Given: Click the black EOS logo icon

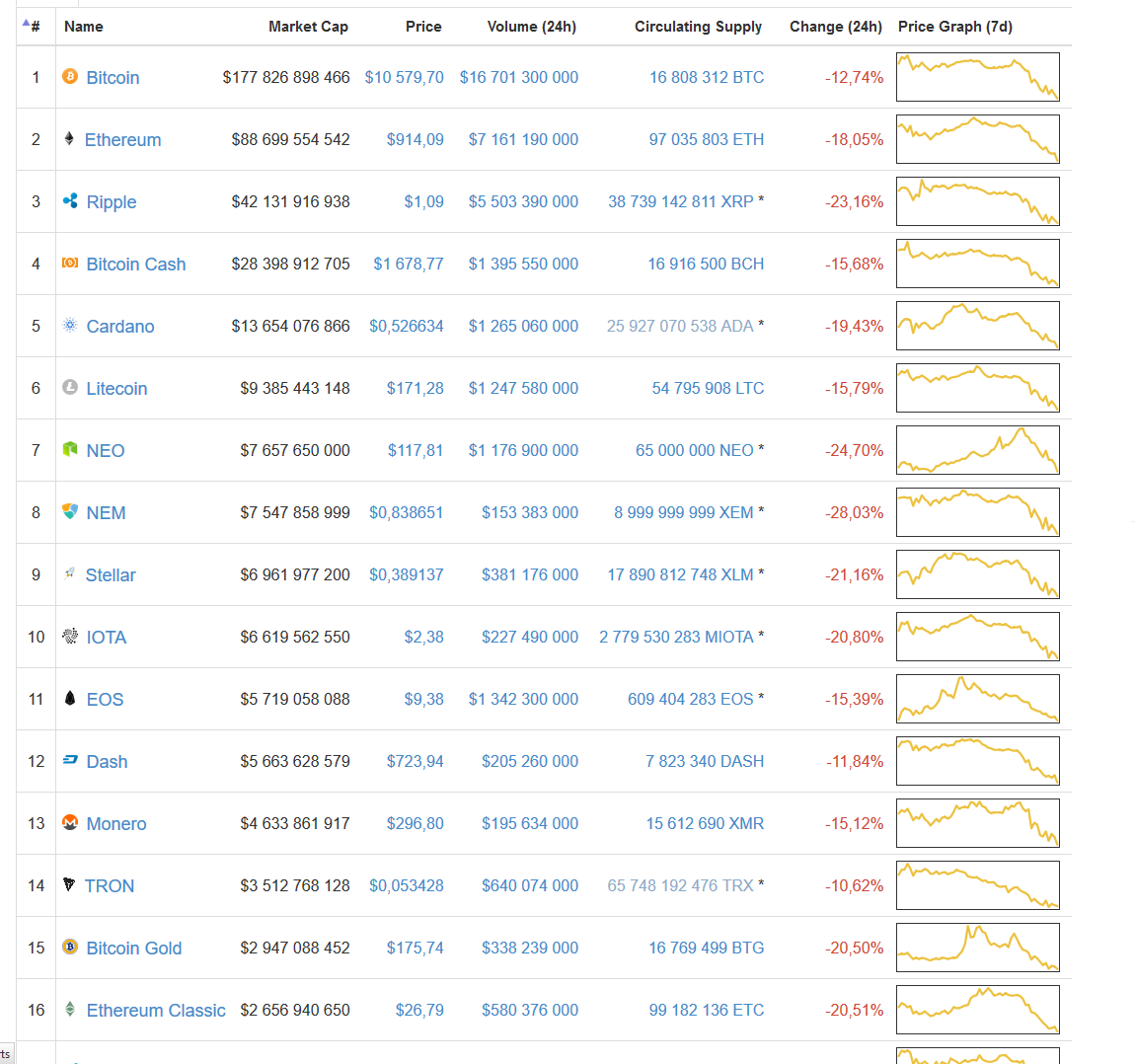Looking at the screenshot, I should tap(70, 698).
